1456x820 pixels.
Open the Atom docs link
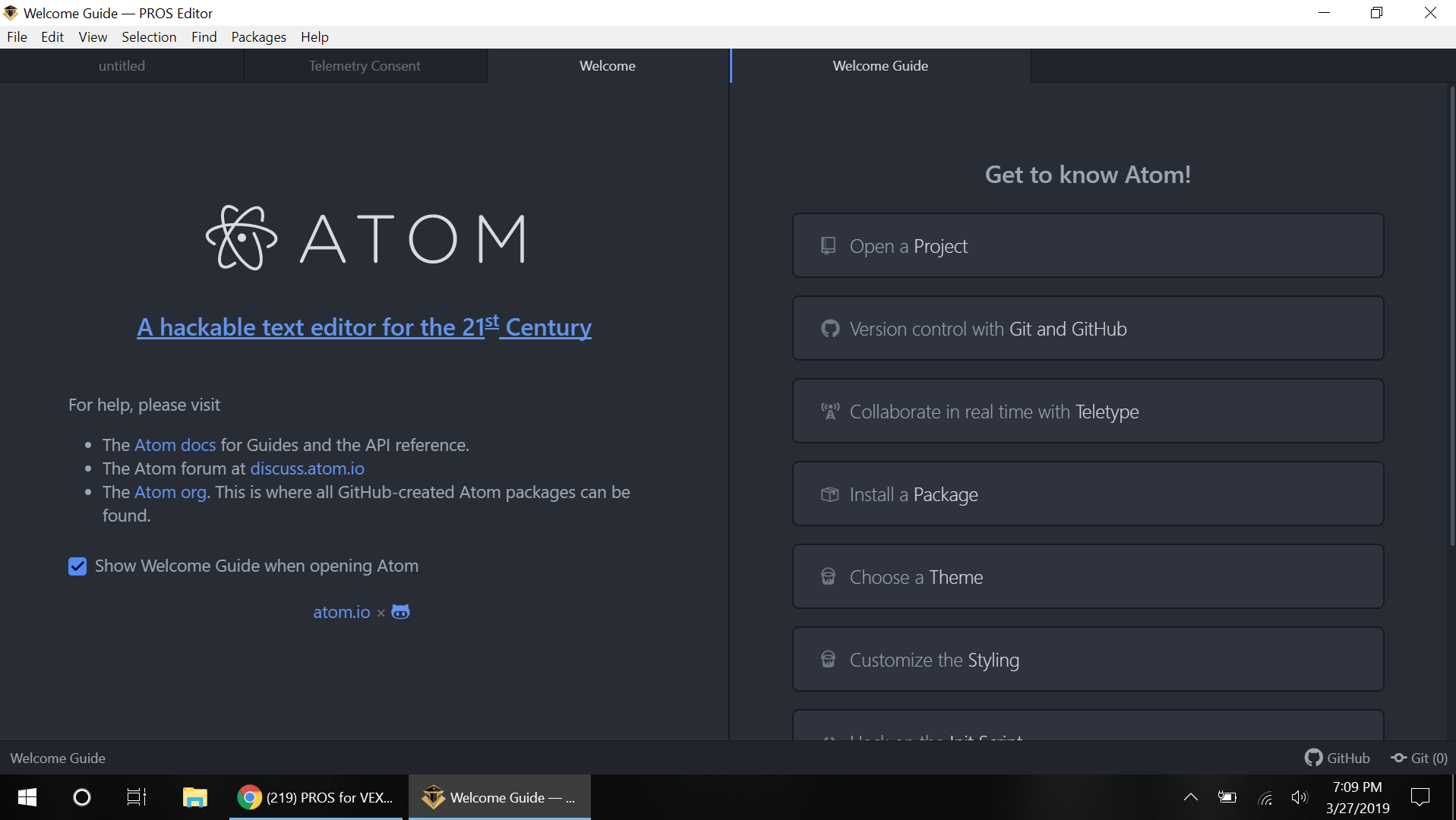pyautogui.click(x=175, y=445)
